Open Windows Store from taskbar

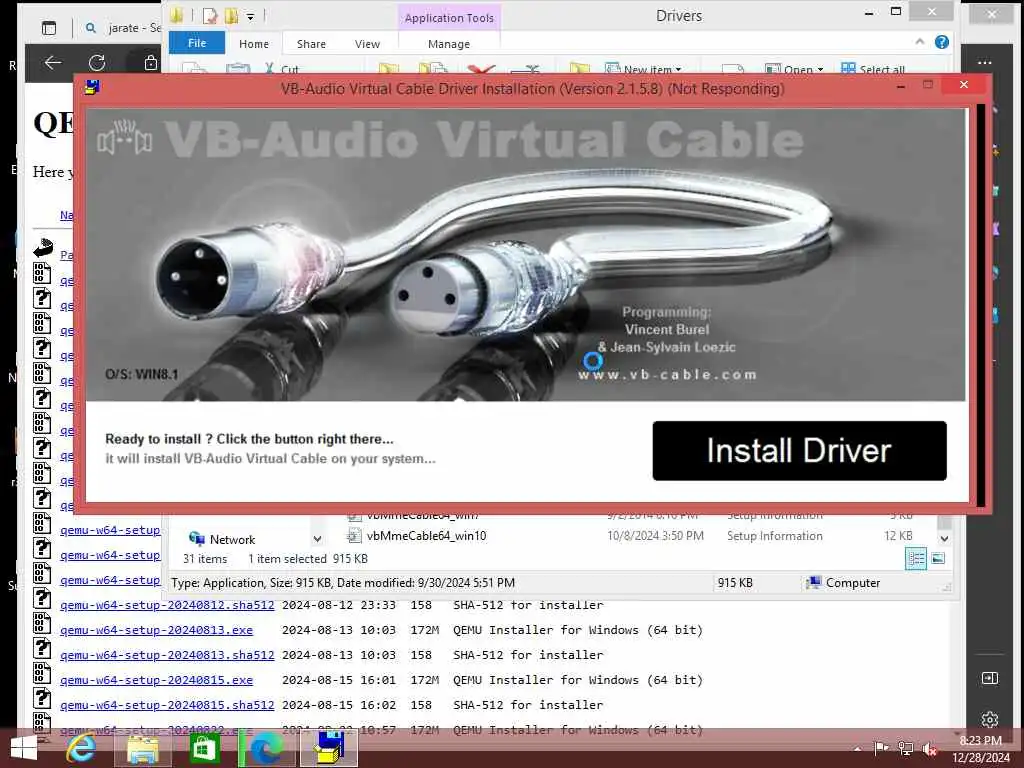click(204, 748)
